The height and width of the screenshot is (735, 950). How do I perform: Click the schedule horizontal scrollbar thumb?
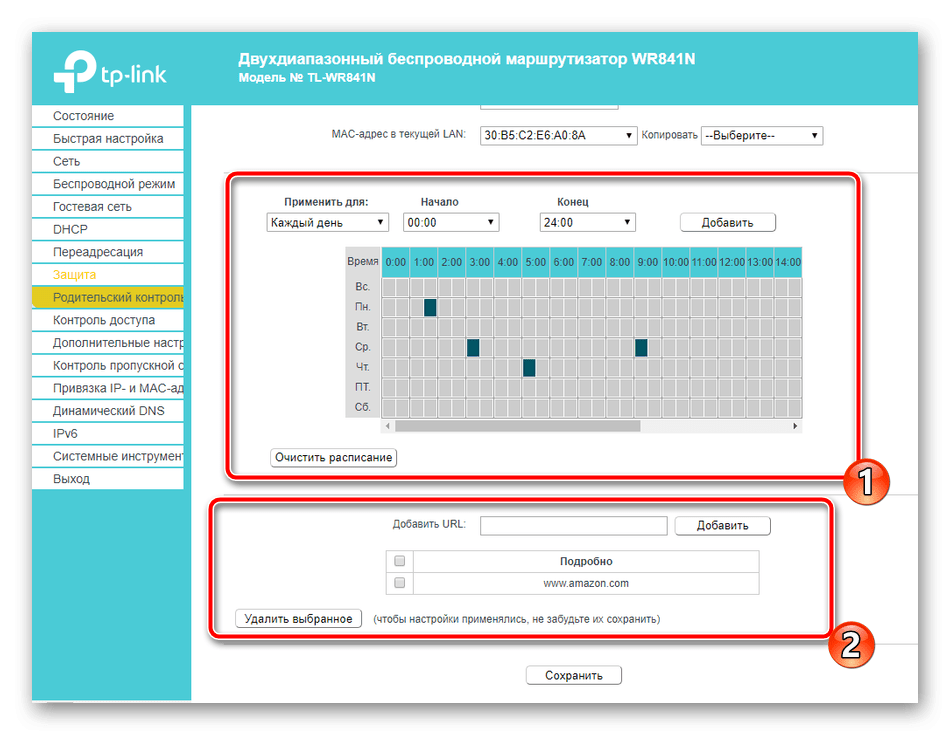coord(517,426)
